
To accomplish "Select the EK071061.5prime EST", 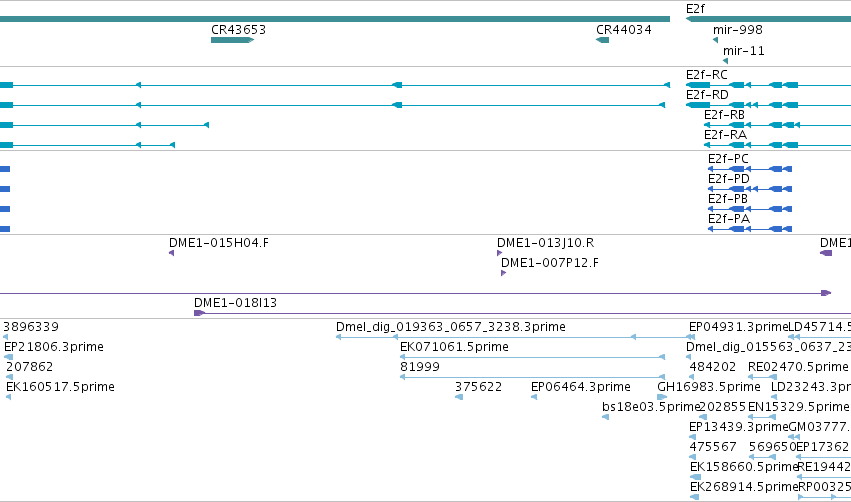I will (532, 357).
